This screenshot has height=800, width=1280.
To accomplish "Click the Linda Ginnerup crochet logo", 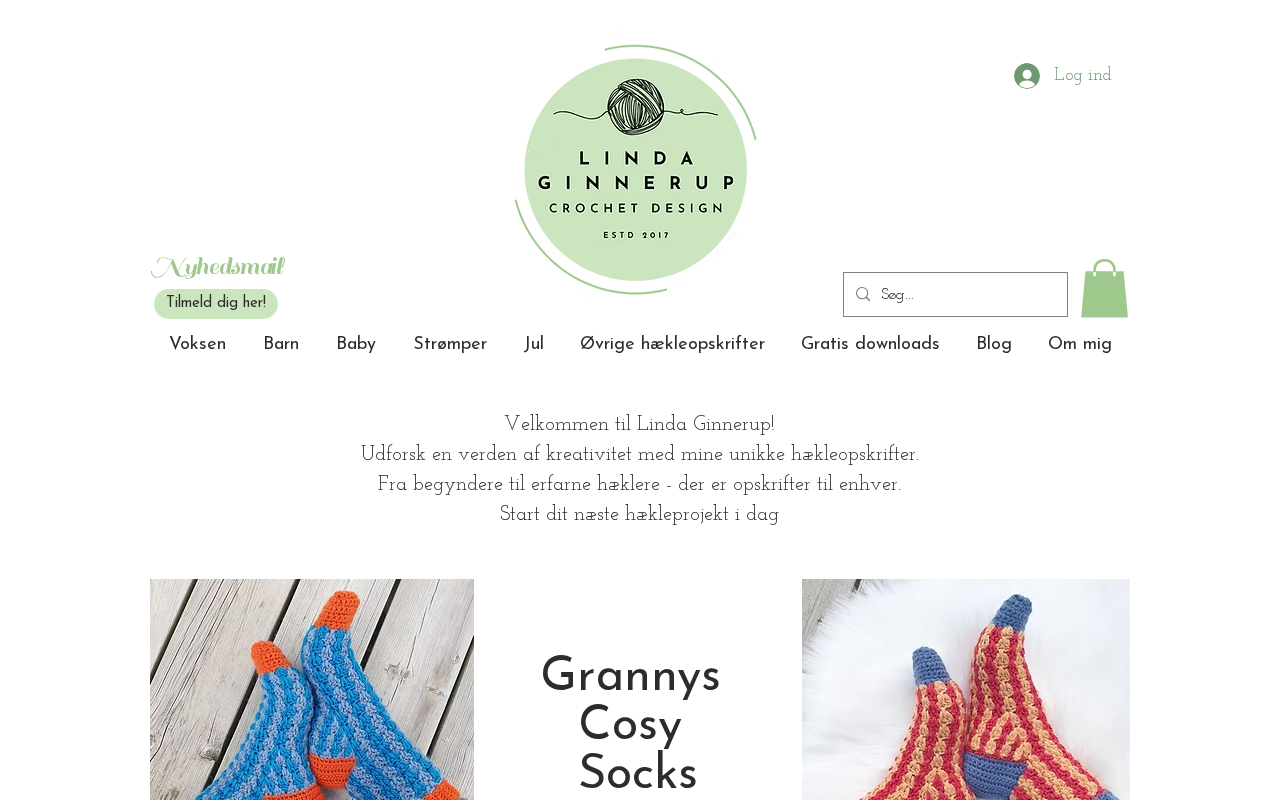I will point(636,169).
